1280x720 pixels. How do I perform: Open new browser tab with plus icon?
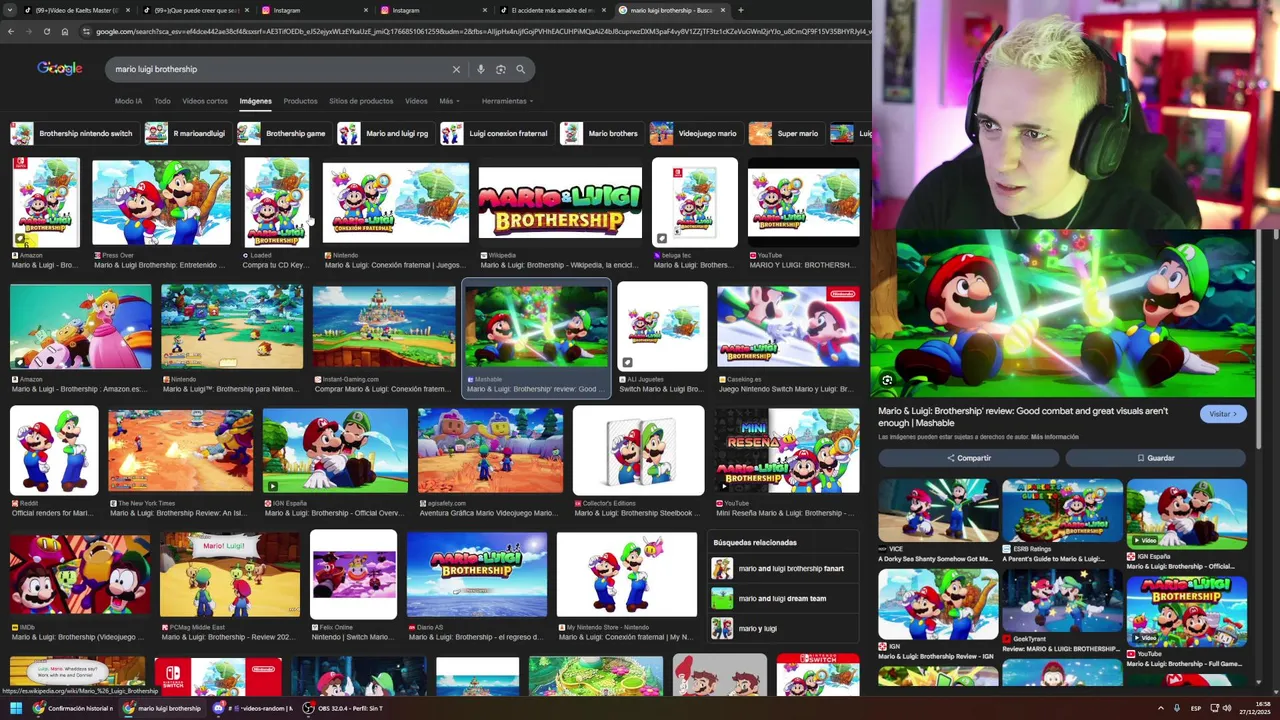(740, 10)
